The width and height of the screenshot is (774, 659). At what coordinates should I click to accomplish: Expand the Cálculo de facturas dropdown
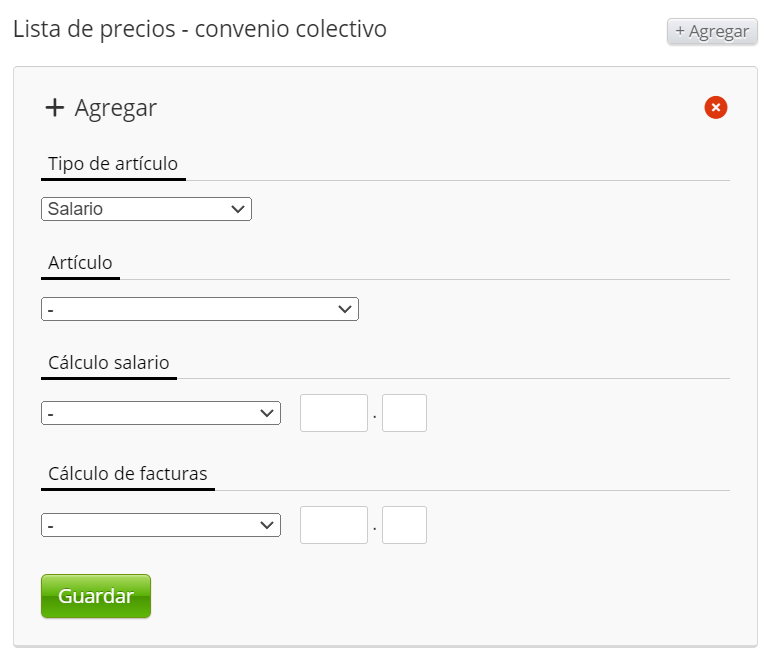click(x=160, y=525)
